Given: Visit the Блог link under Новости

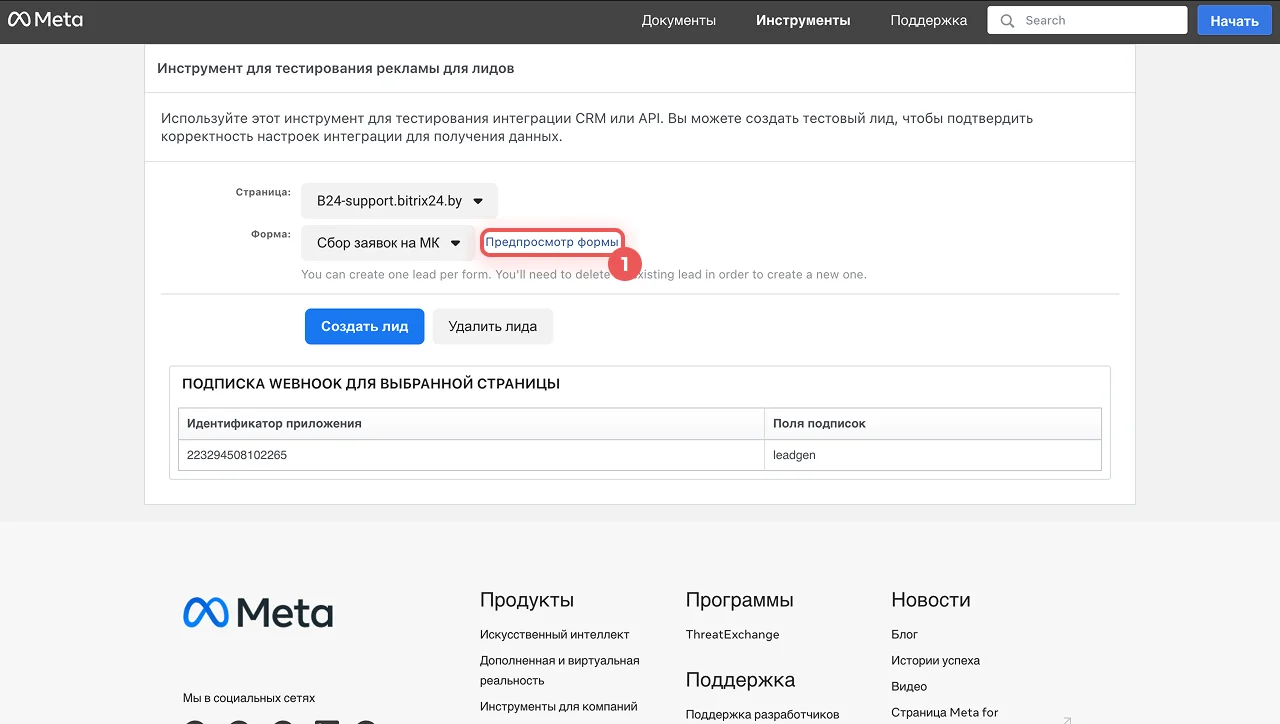Looking at the screenshot, I should [x=904, y=634].
